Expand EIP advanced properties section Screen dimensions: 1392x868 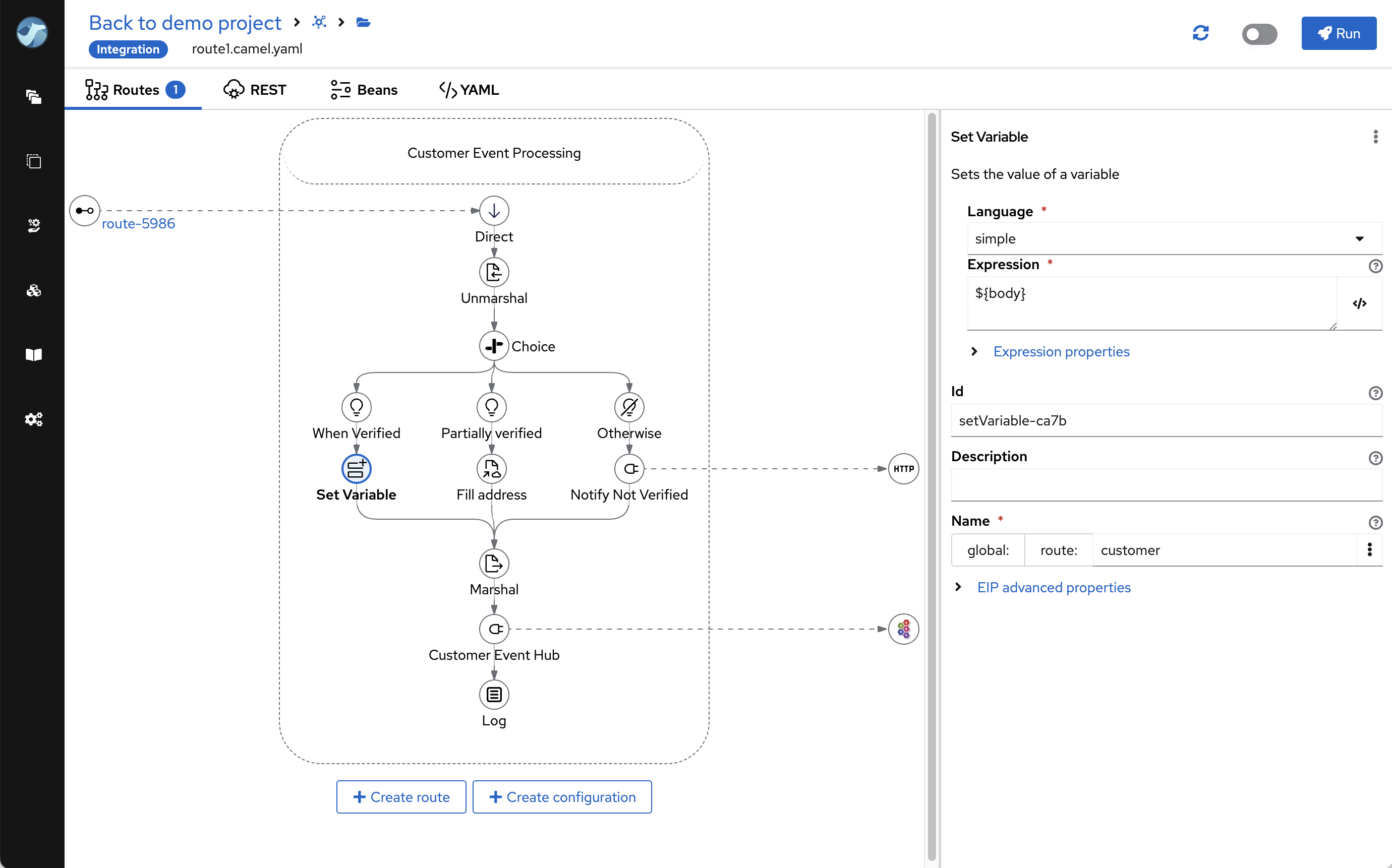click(x=1052, y=587)
